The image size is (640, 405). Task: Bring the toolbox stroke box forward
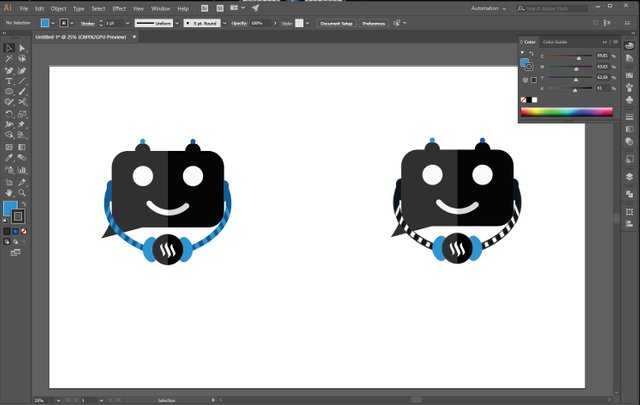click(x=18, y=216)
